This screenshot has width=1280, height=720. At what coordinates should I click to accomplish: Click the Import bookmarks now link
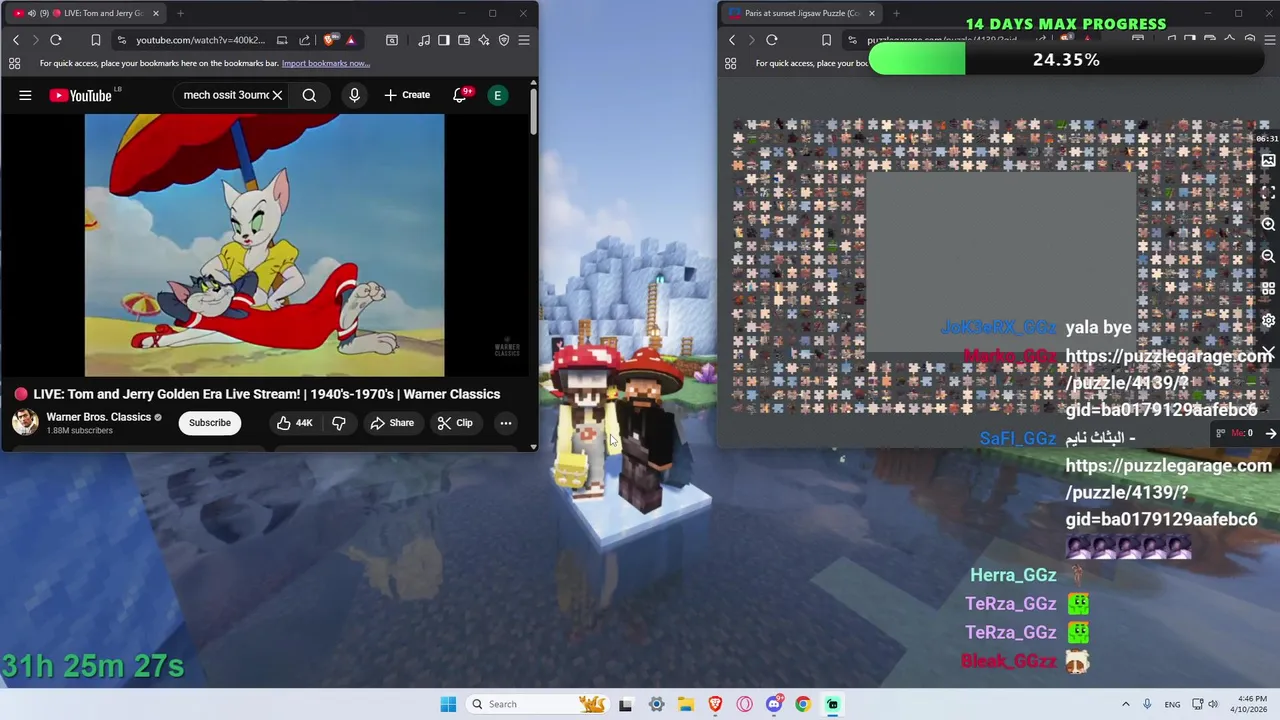[326, 63]
